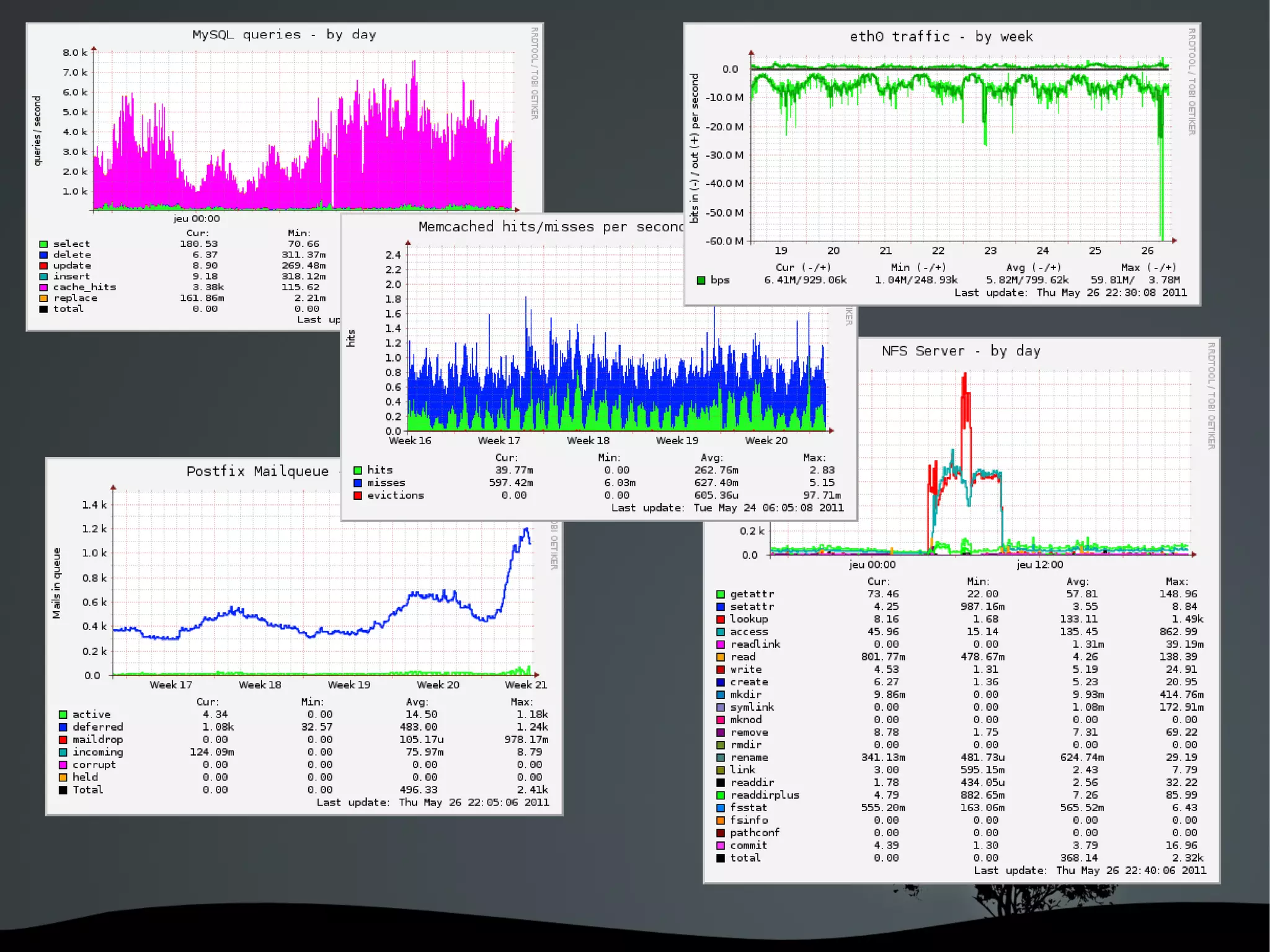Open the eth0 traffic by week title

pyautogui.click(x=941, y=37)
